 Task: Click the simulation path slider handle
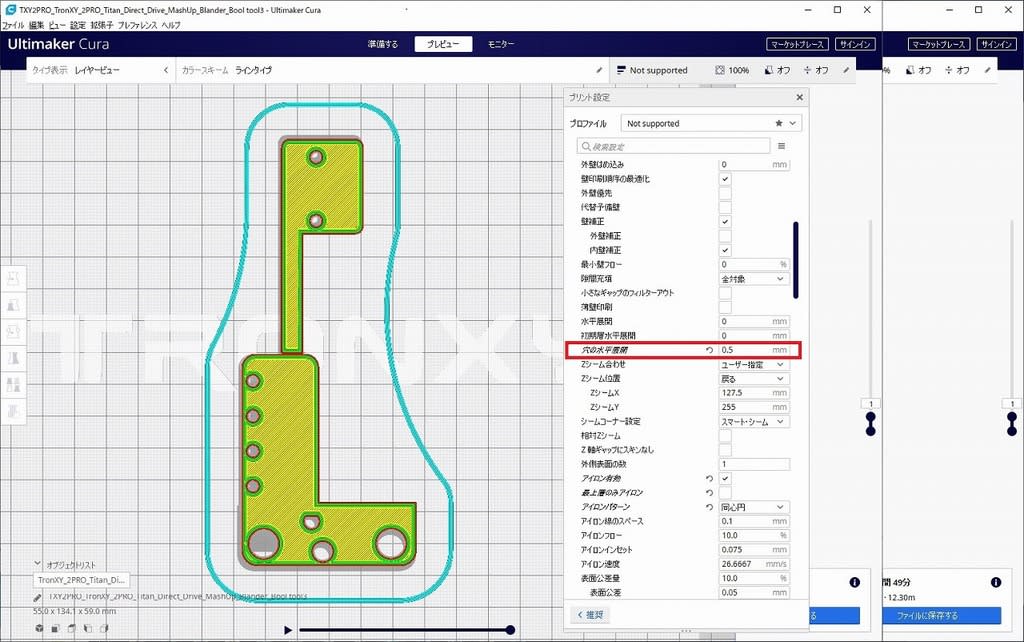point(510,630)
